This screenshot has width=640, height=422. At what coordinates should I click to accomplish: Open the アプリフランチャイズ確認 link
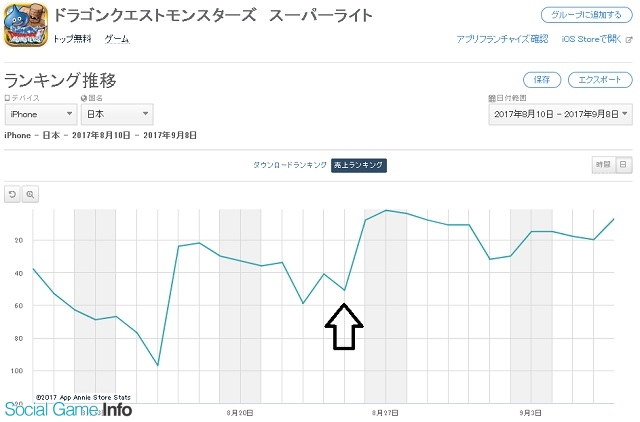point(502,39)
